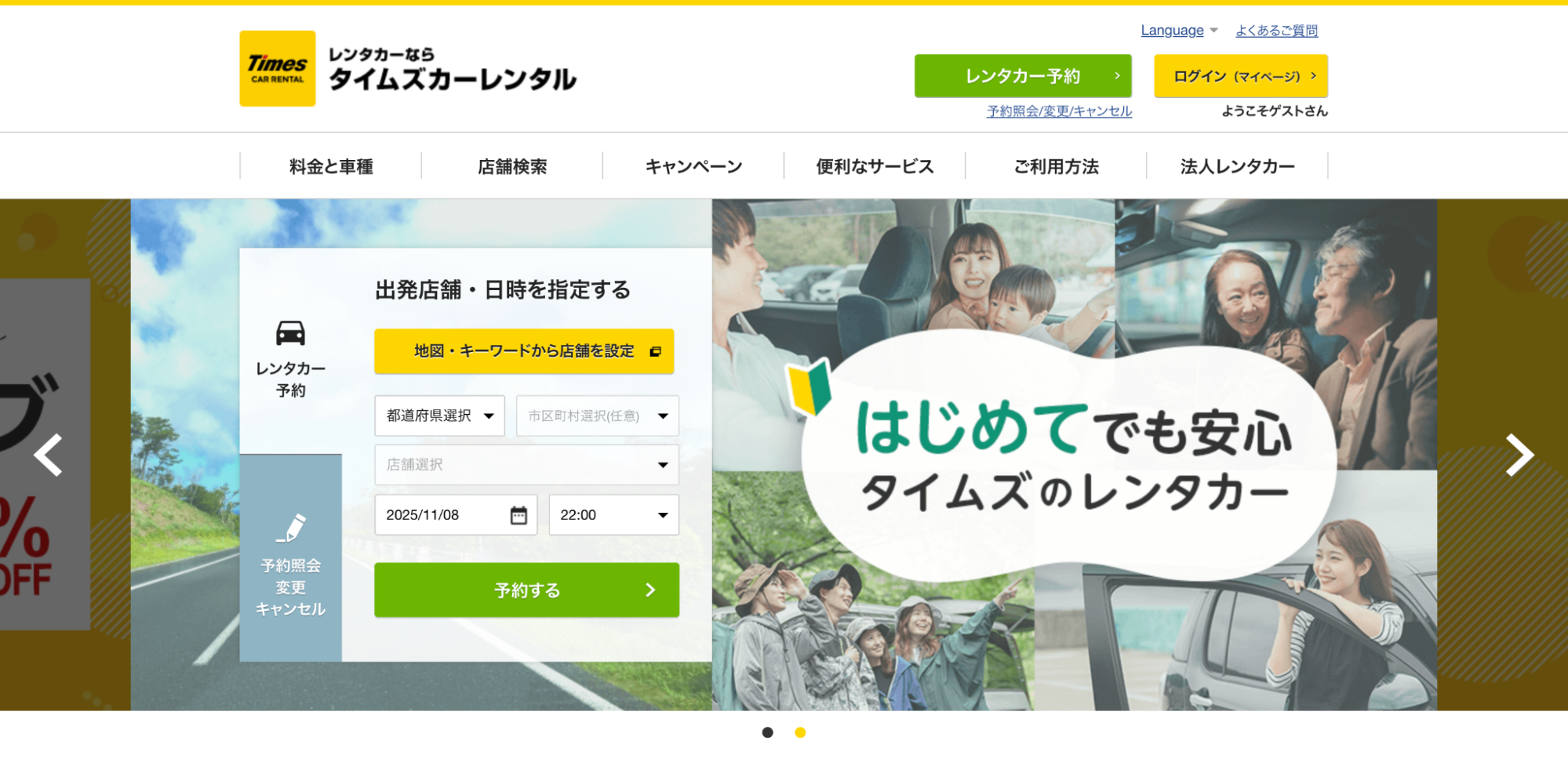Select the first black carousel dot

click(767, 732)
